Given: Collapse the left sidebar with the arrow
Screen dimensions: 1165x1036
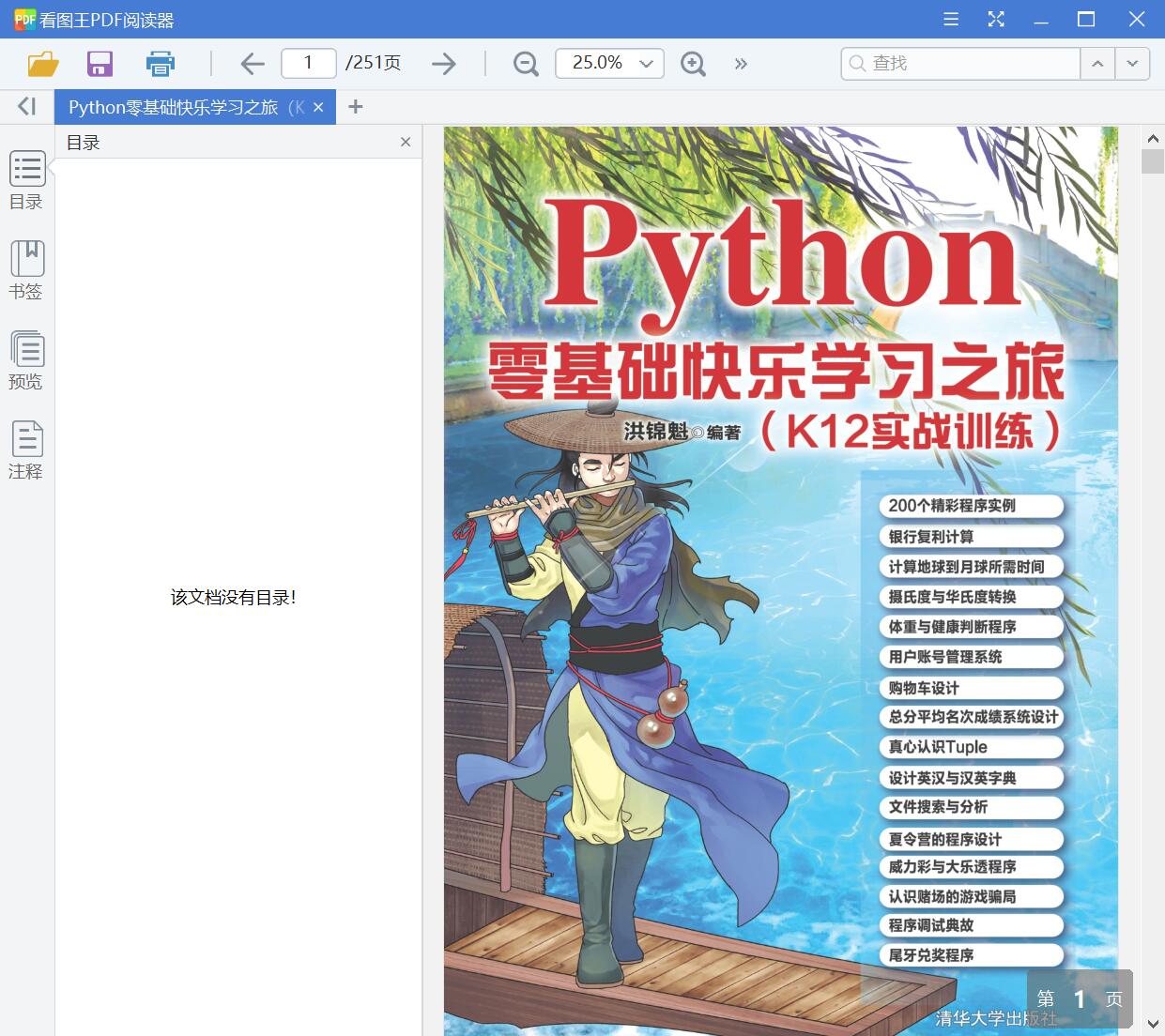Looking at the screenshot, I should pos(25,106).
